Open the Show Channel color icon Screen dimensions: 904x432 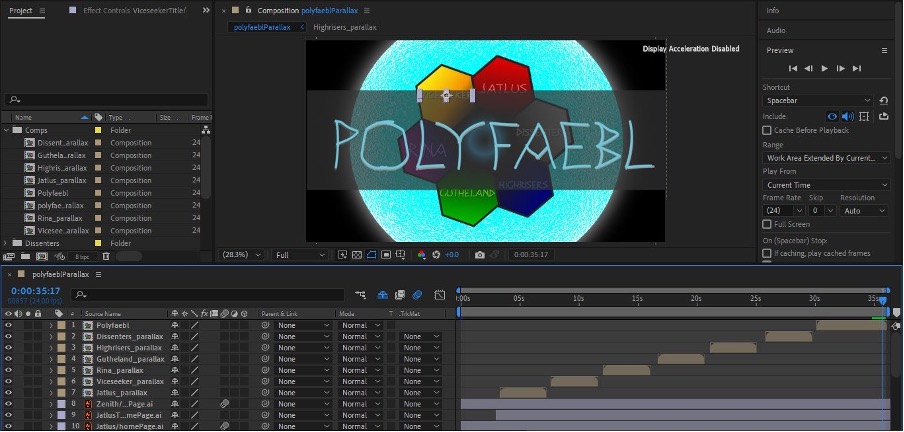pyautogui.click(x=421, y=255)
